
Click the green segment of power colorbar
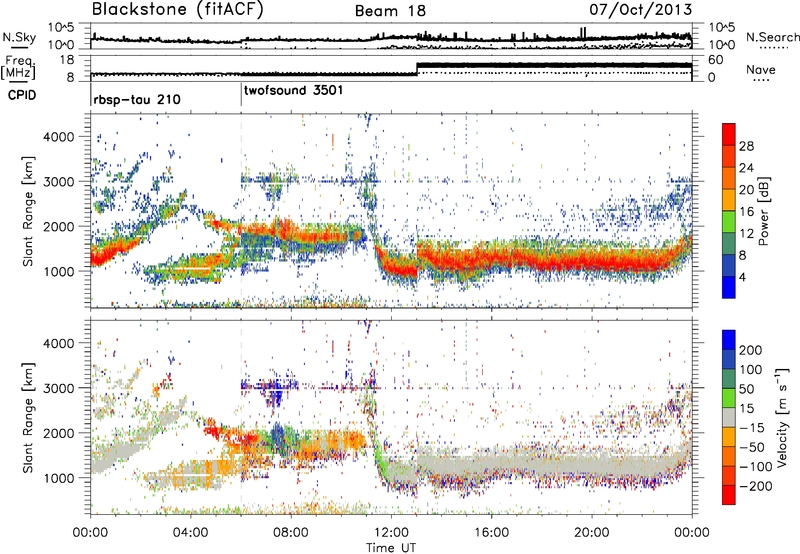pyautogui.click(x=729, y=220)
